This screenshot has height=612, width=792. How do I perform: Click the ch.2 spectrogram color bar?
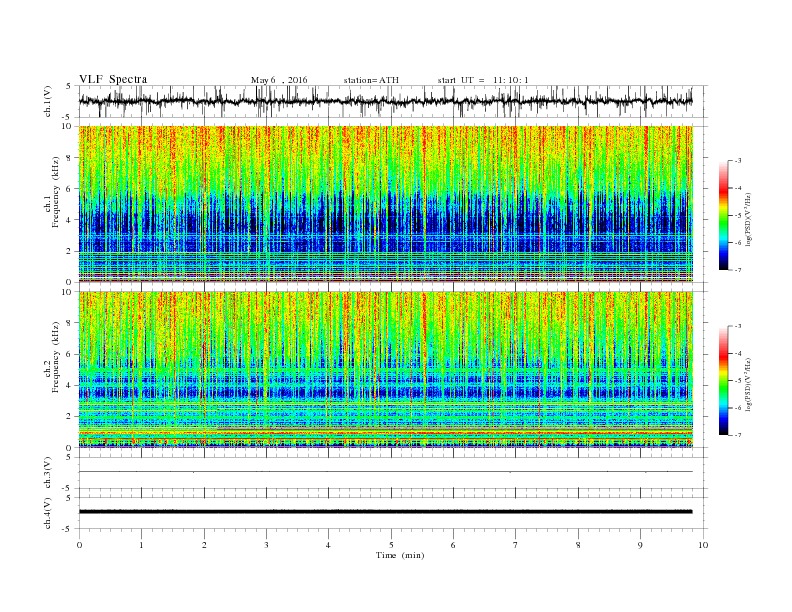[723, 381]
